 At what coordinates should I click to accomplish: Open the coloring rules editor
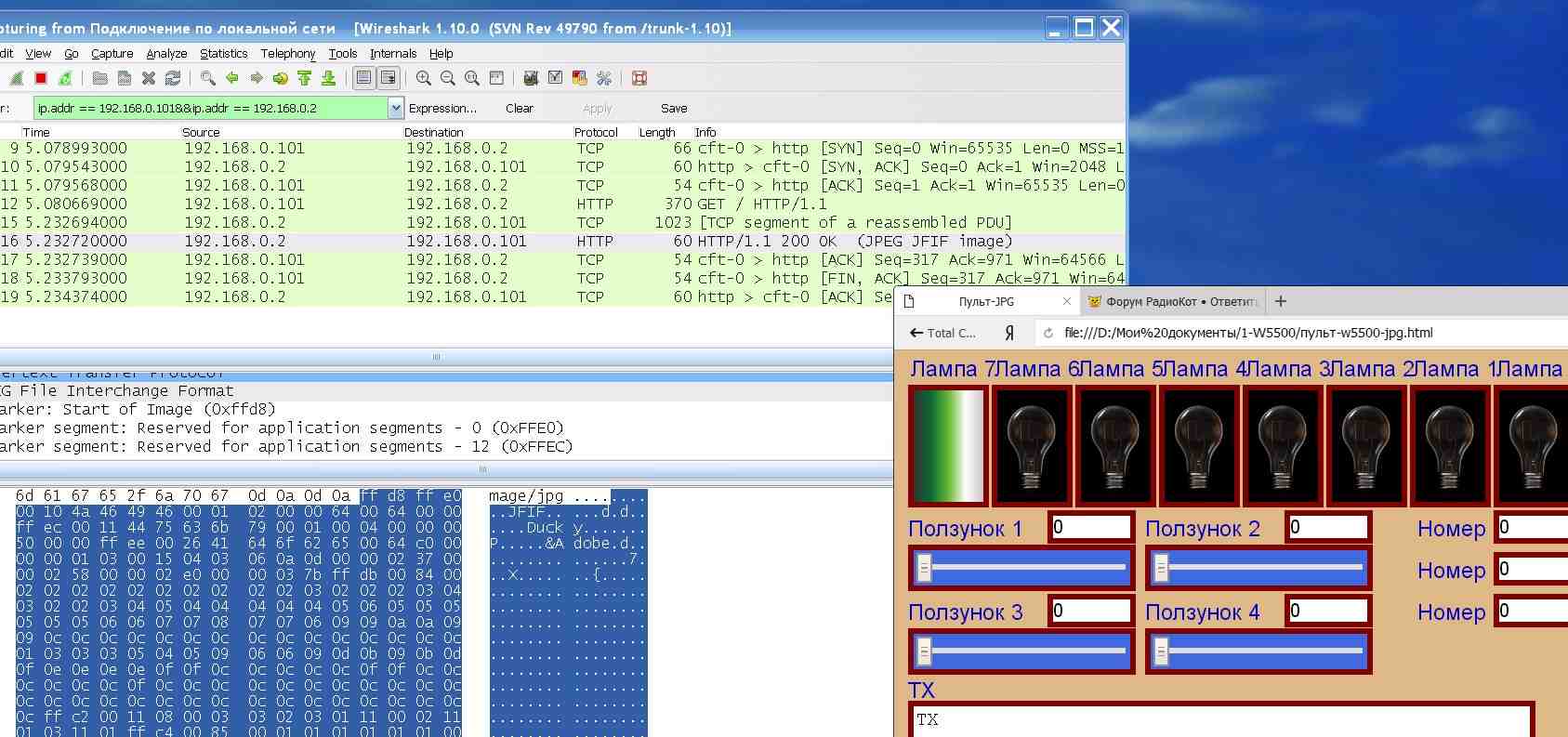pyautogui.click(x=579, y=78)
